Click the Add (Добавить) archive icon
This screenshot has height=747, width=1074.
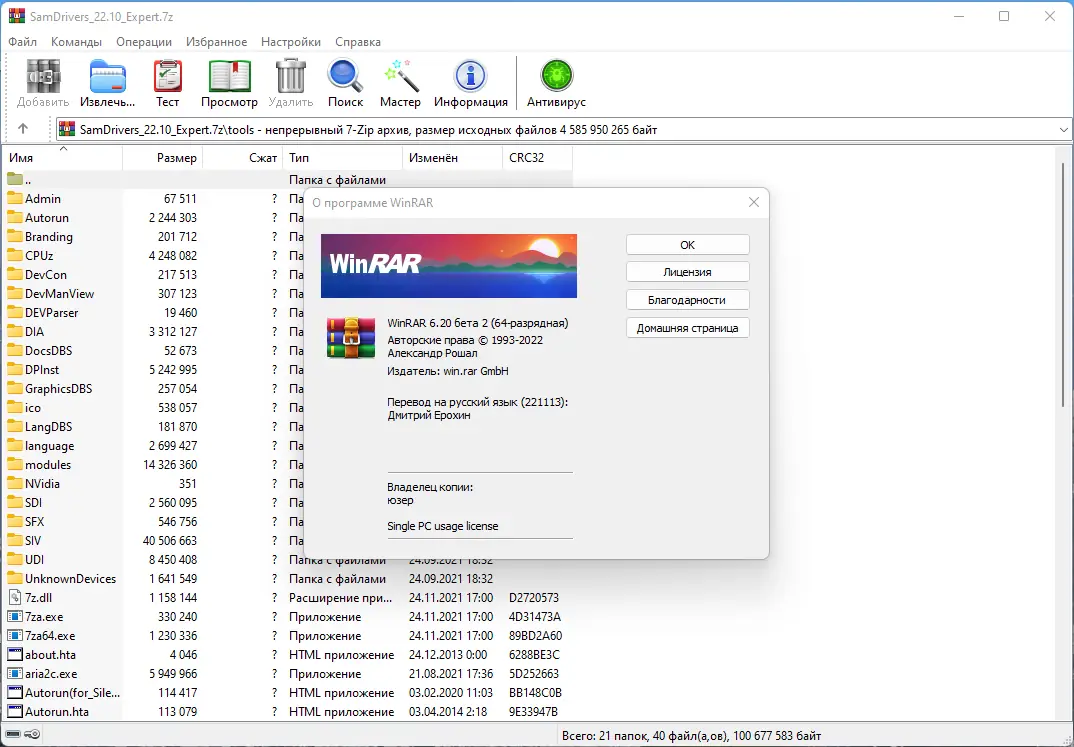(43, 76)
